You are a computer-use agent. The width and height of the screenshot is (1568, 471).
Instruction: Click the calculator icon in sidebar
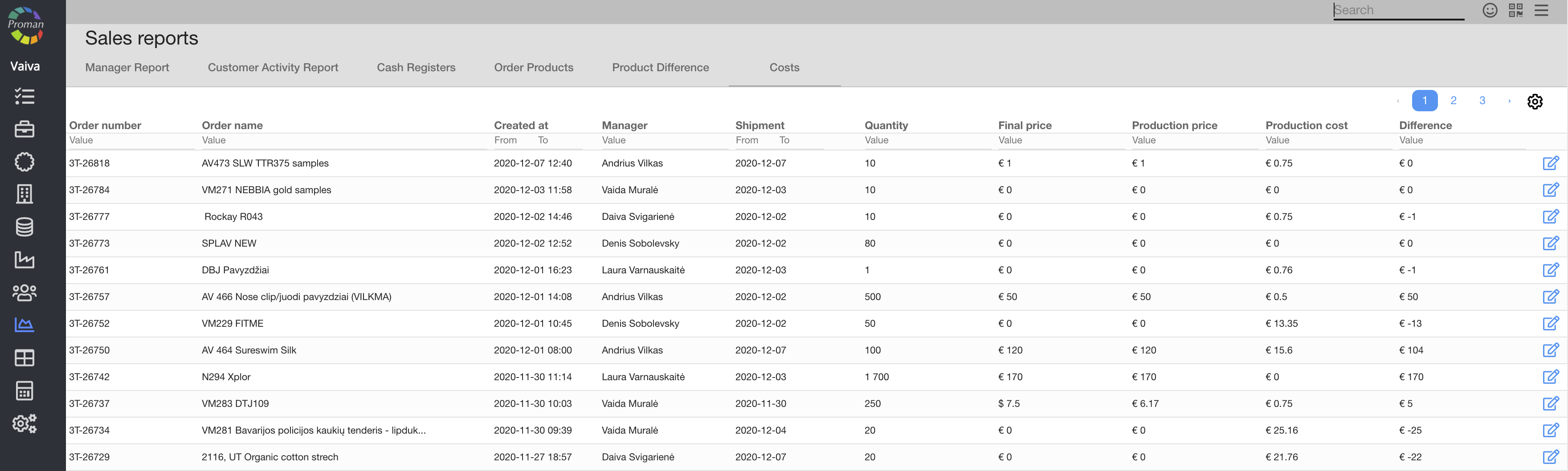24,391
